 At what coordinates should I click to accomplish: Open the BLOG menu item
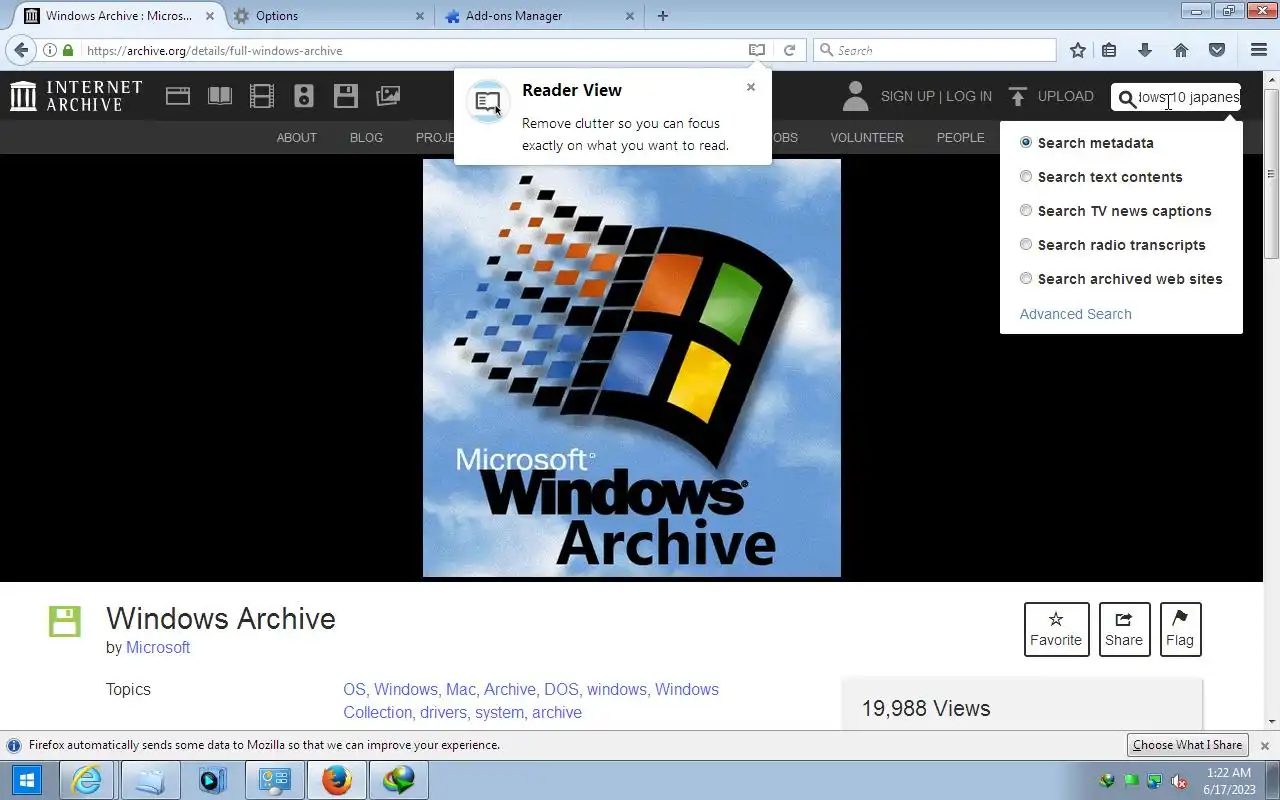(366, 138)
